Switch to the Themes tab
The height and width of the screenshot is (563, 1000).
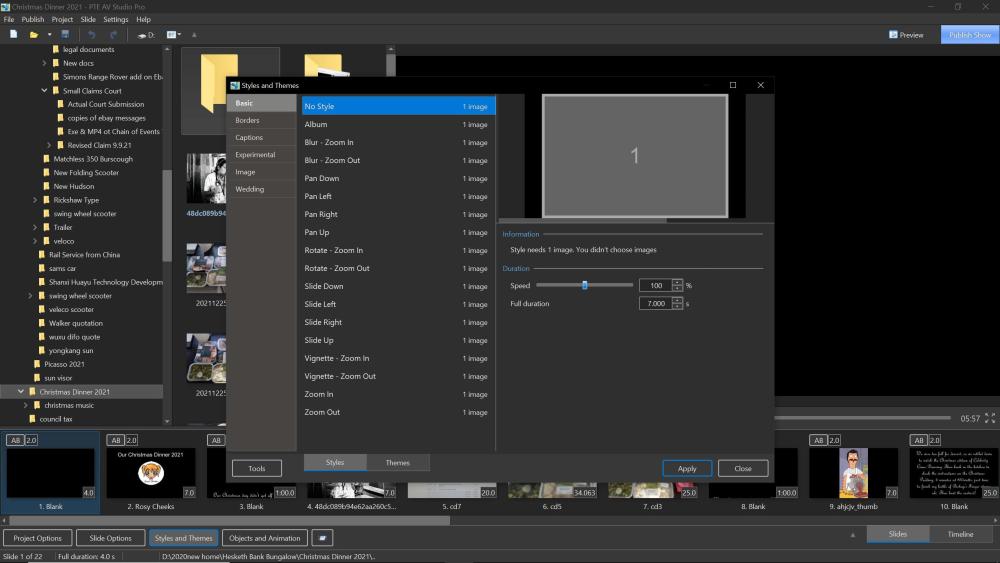coord(397,463)
